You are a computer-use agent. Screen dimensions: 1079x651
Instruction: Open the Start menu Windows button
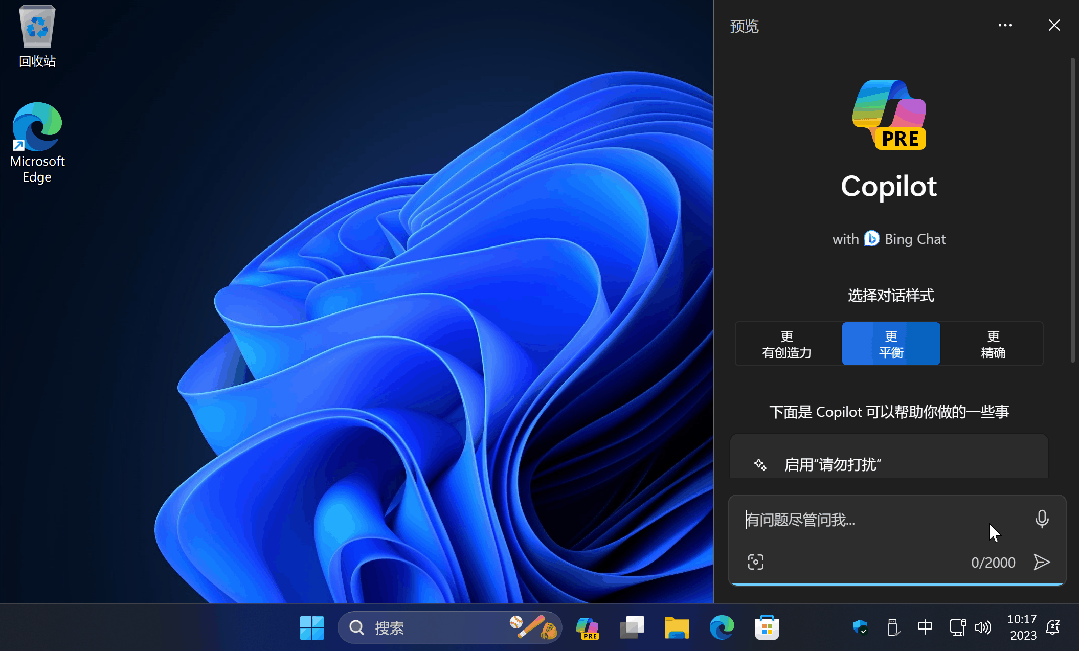point(311,627)
